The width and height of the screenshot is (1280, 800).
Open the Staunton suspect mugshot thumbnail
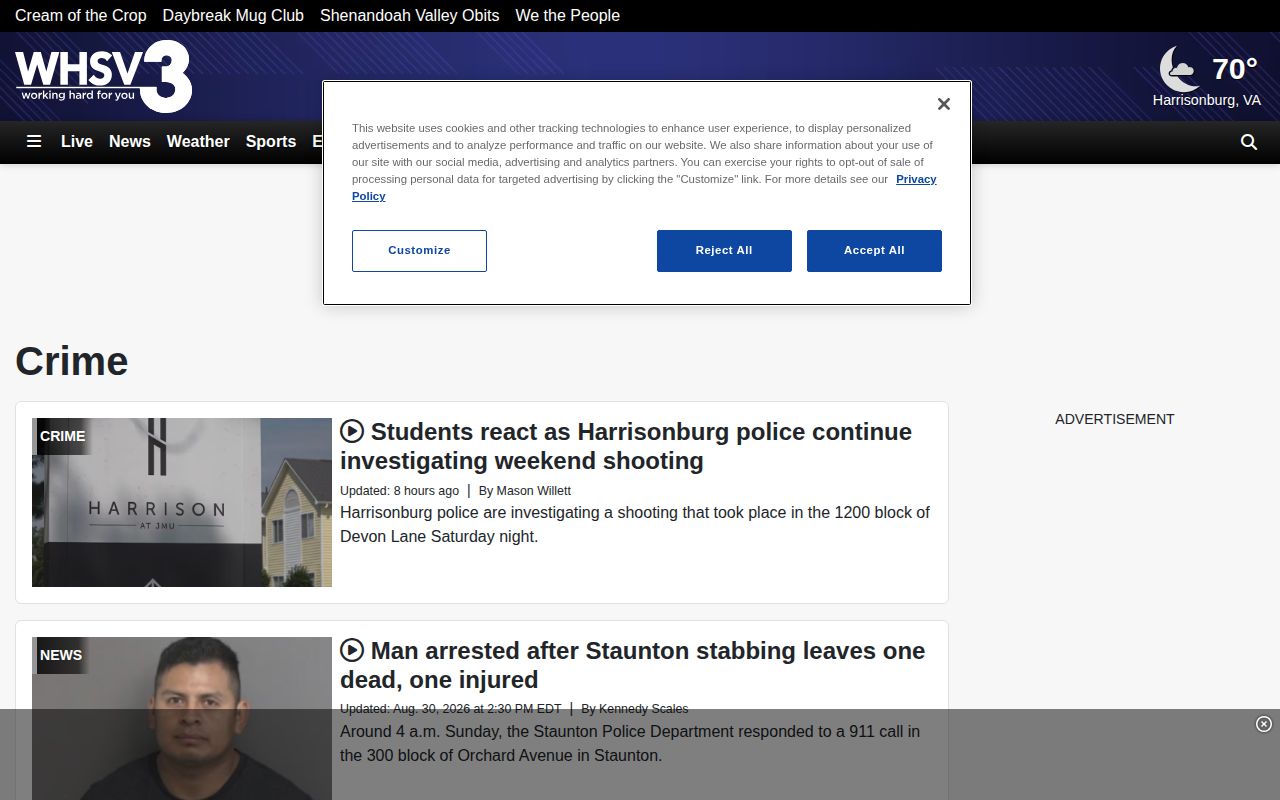click(182, 718)
